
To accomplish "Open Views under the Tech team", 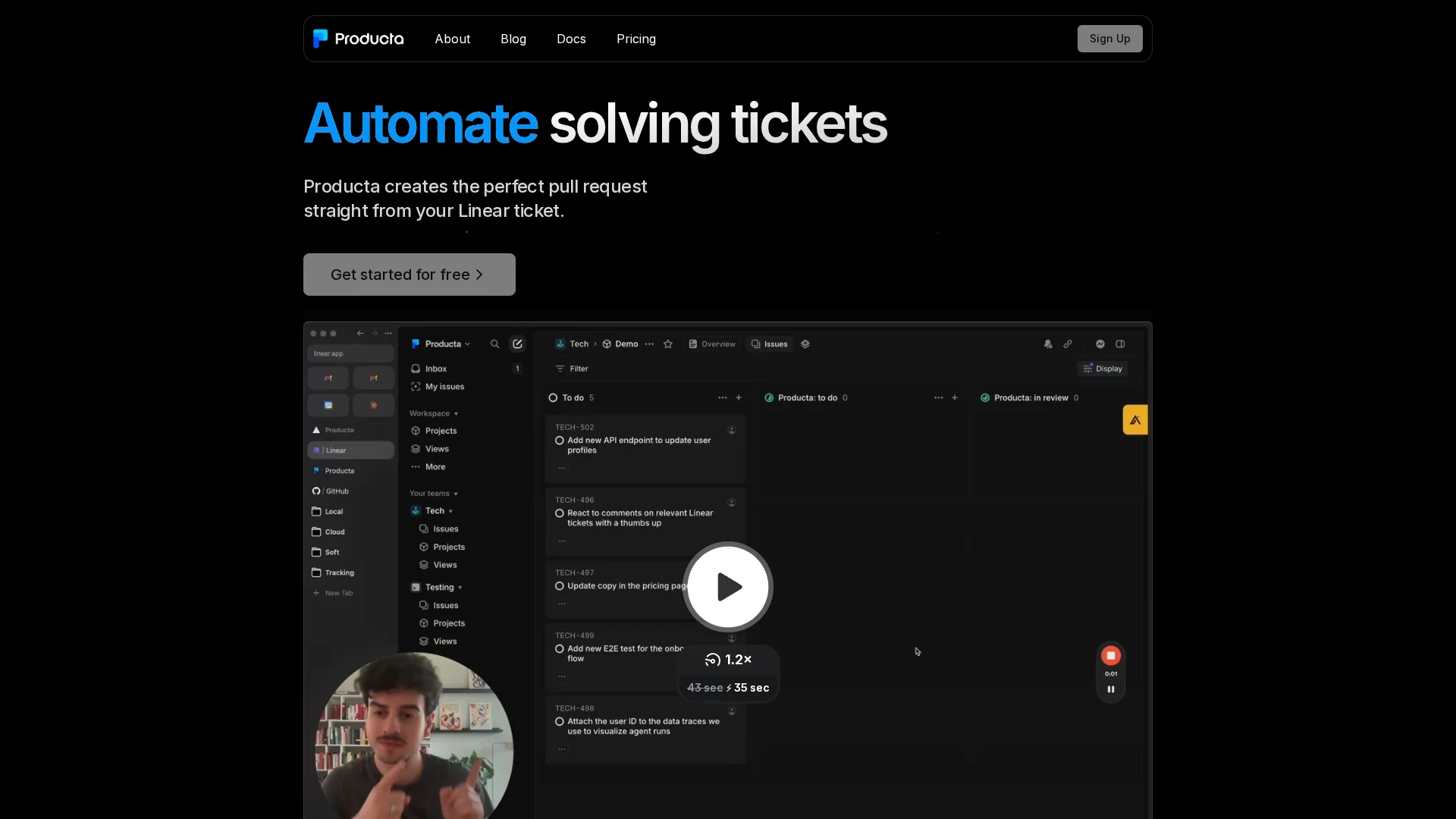I will click(438, 566).
